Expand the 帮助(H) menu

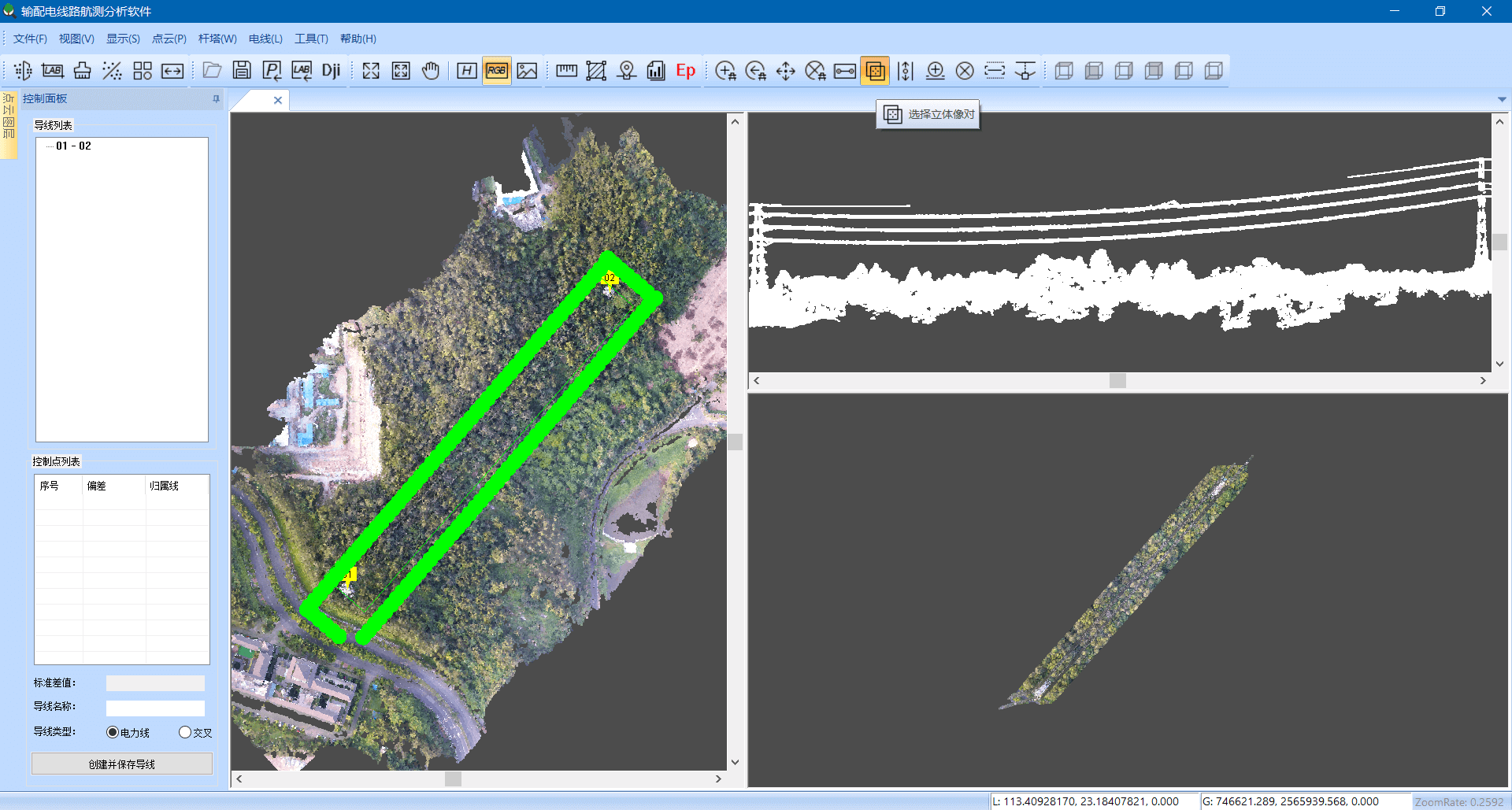(358, 38)
